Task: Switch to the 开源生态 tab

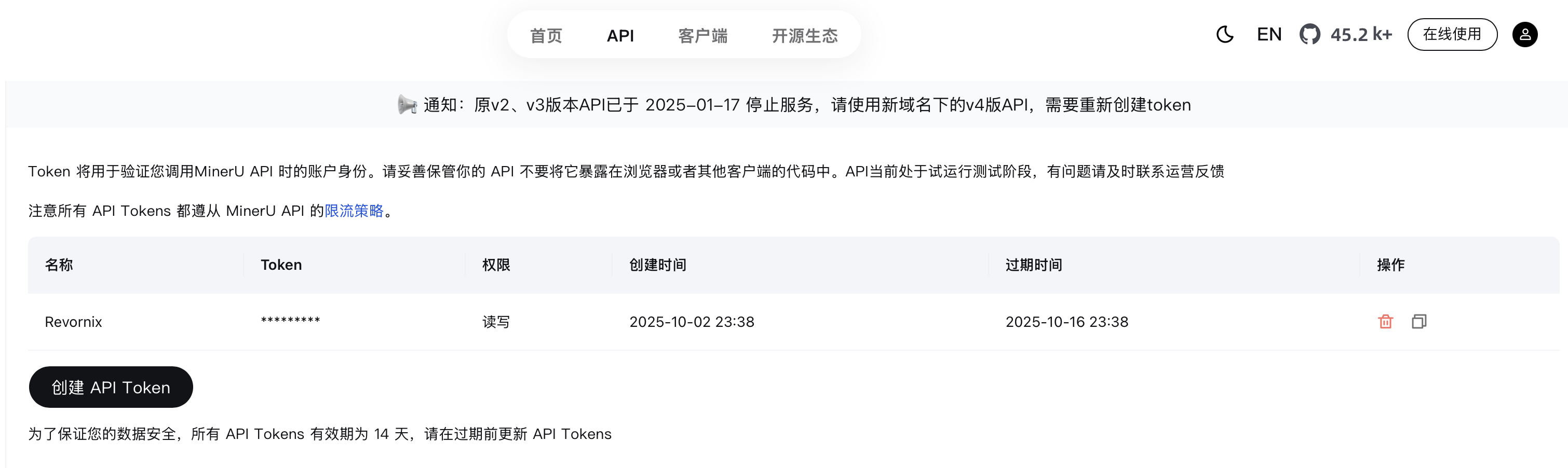Action: [x=805, y=36]
